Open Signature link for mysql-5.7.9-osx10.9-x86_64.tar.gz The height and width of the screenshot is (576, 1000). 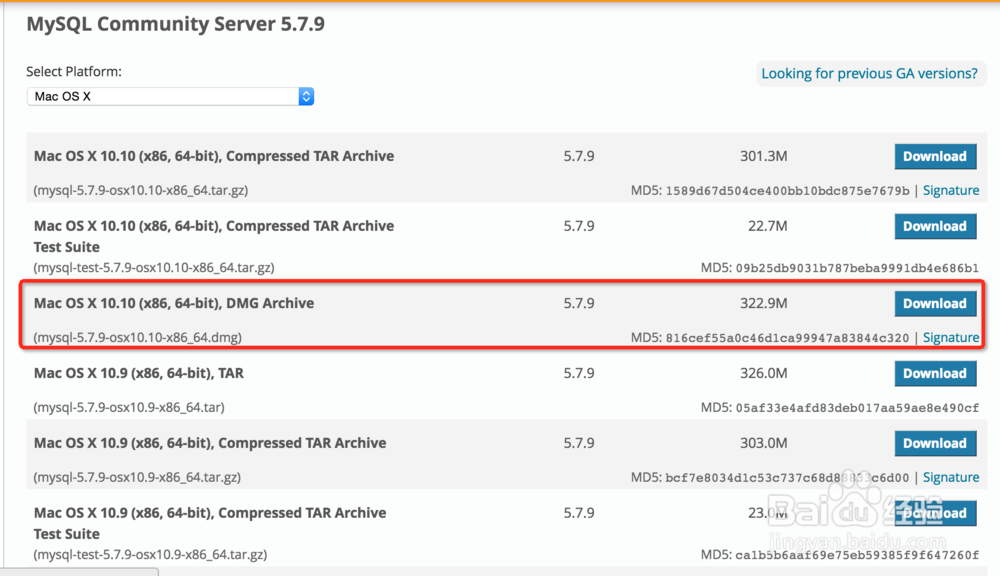point(951,477)
